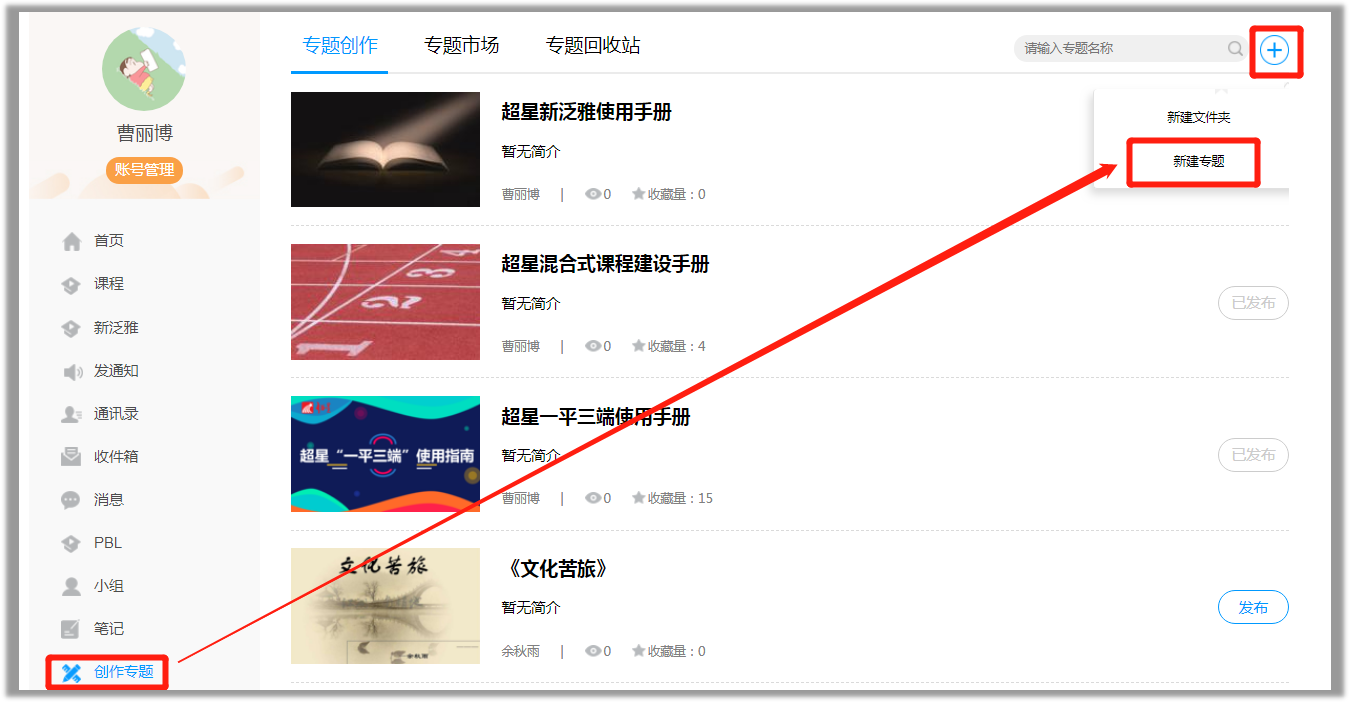Switch to the 专题市场 tab
Image resolution: width=1350 pixels, height=703 pixels.
(x=461, y=46)
